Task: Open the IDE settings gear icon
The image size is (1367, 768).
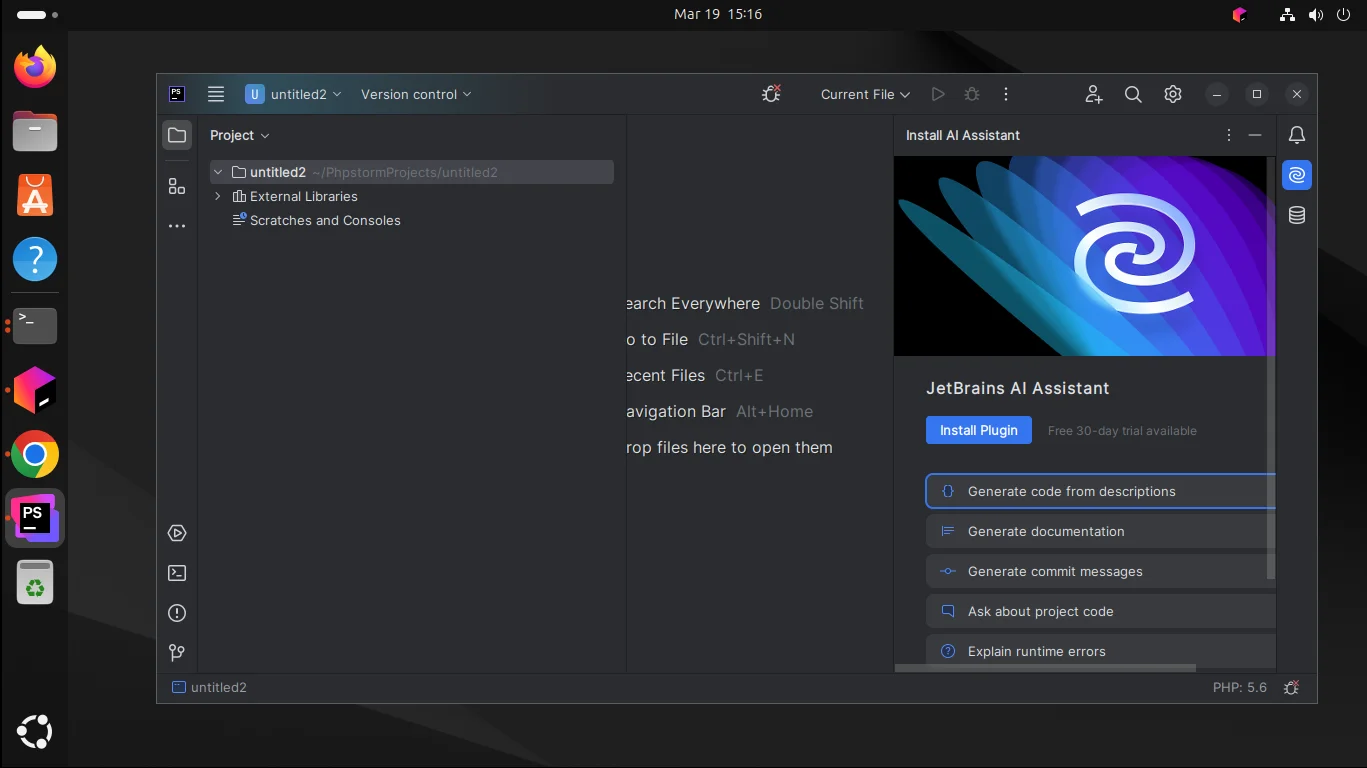Action: 1172,94
